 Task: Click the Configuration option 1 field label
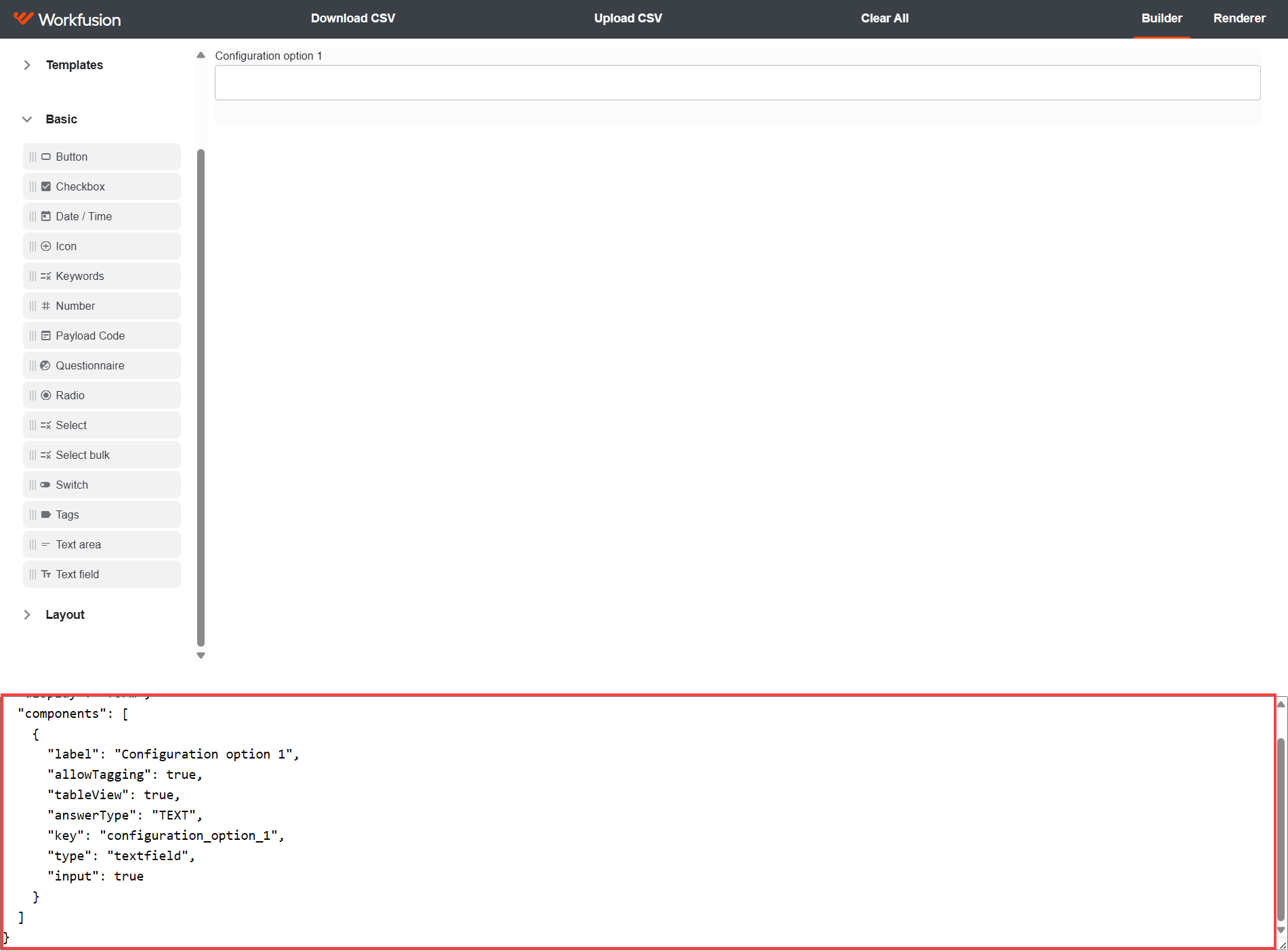pos(268,56)
